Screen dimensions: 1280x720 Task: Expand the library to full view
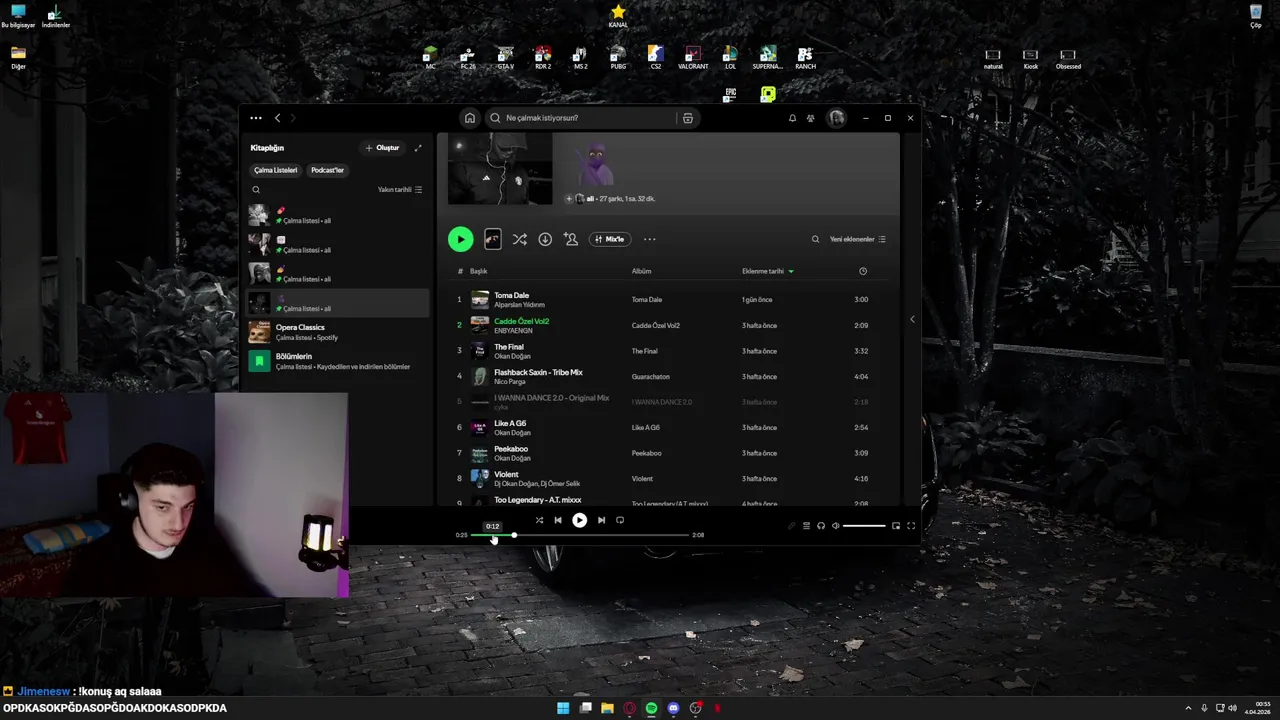tap(418, 148)
